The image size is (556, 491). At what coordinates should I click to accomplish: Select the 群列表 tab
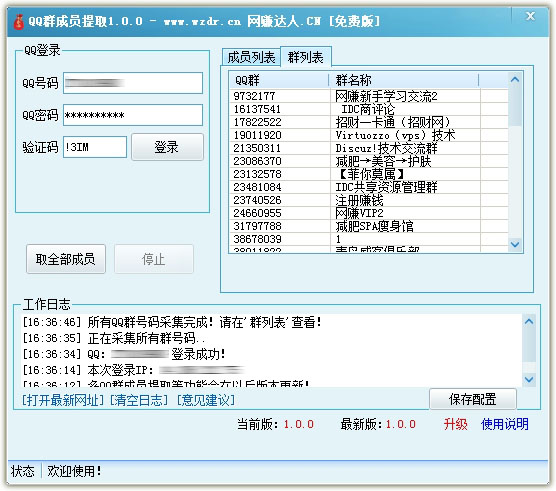tap(306, 57)
